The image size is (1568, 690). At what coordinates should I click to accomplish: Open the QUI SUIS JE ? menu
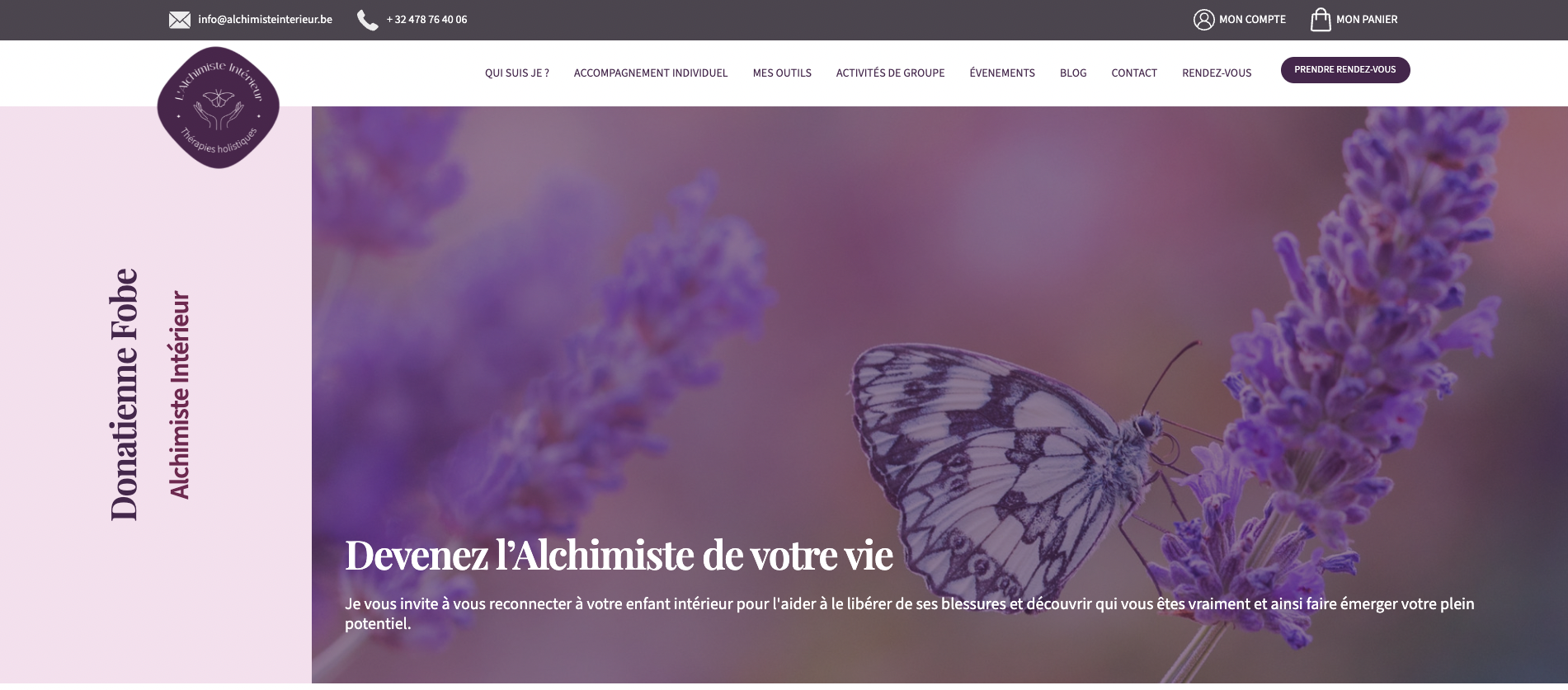517,73
